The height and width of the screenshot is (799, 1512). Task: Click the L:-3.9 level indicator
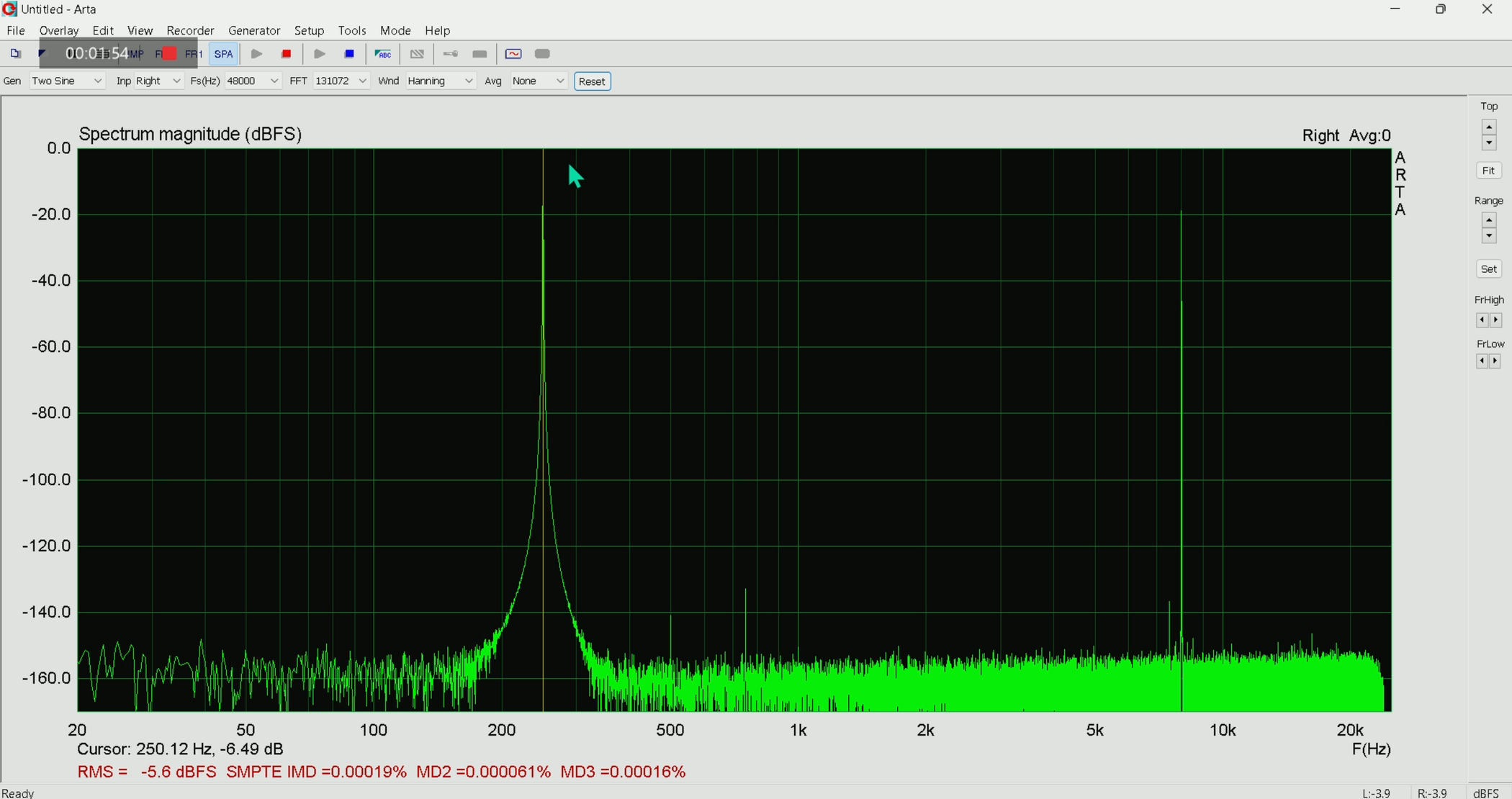coord(1376,793)
